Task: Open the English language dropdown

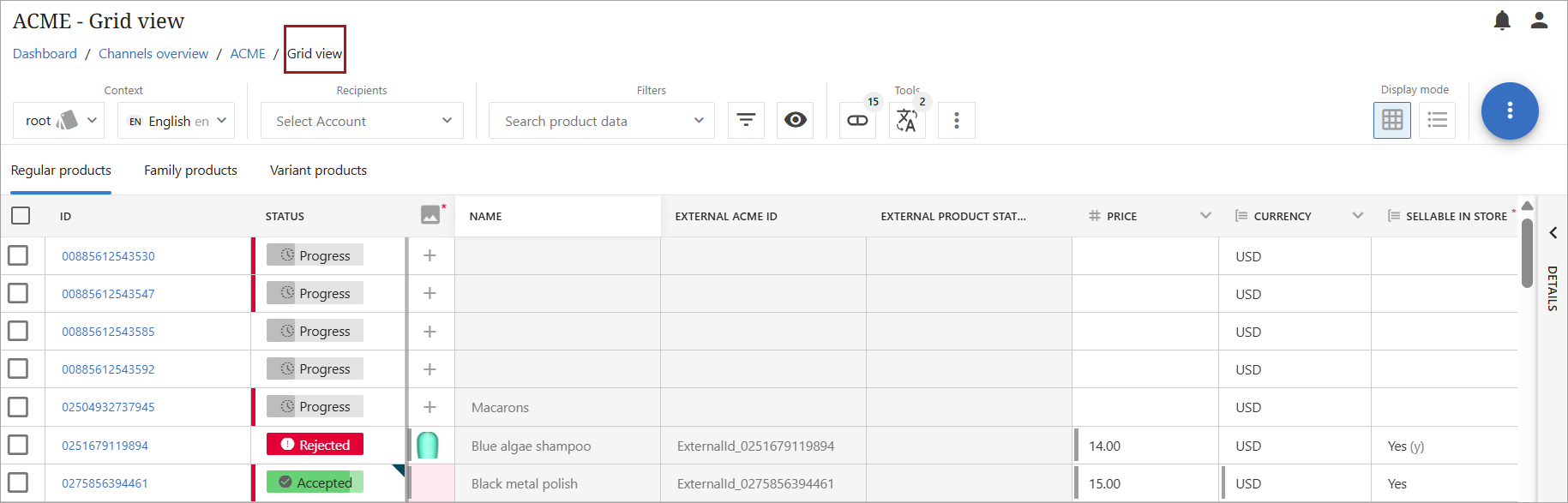Action: 177,121
